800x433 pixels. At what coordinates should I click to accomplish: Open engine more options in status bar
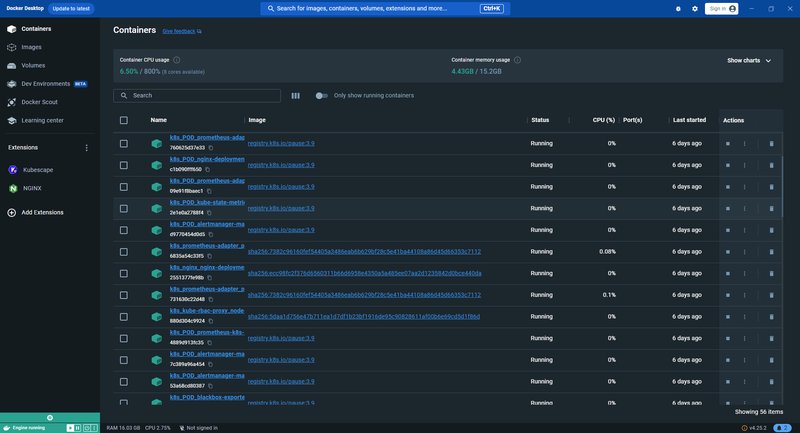94,428
